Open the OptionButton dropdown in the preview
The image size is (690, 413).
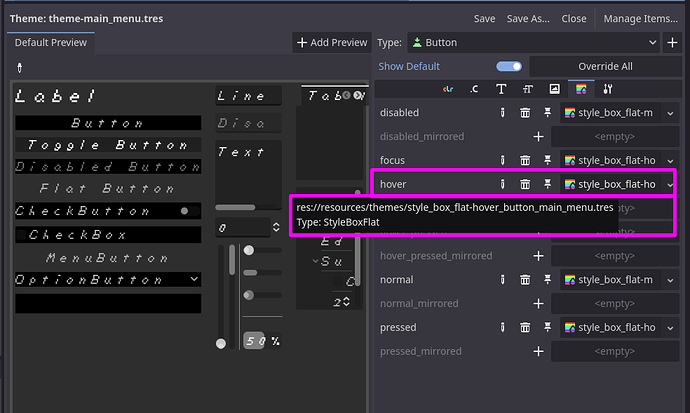(x=108, y=280)
